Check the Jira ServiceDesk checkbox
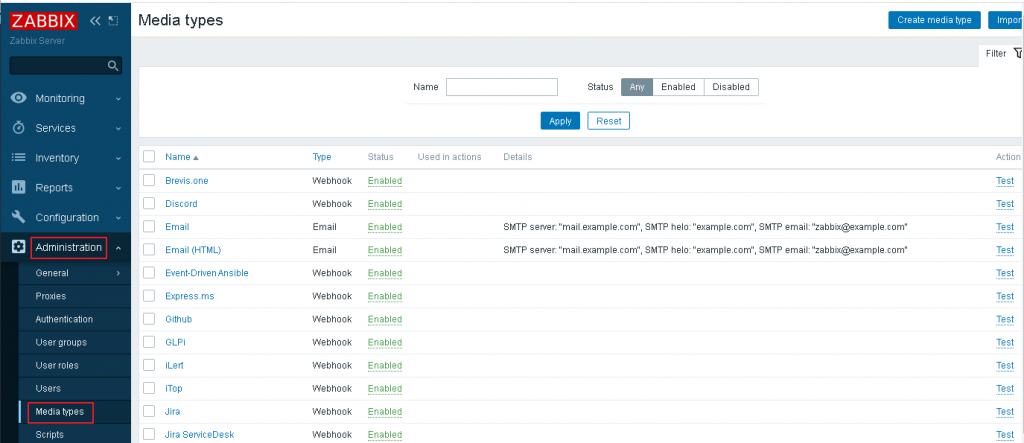The image size is (1024, 443). click(149, 435)
